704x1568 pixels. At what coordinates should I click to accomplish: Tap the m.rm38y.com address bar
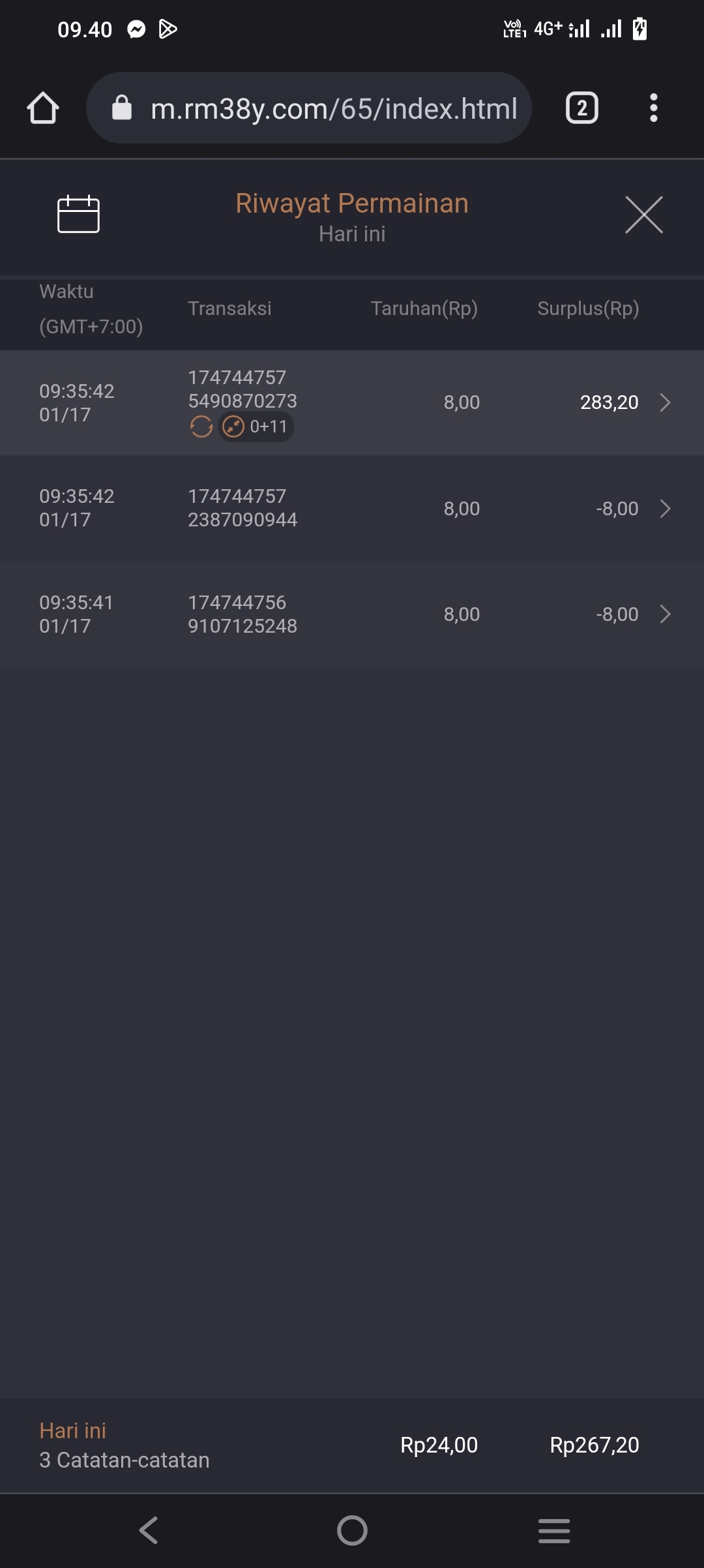(x=334, y=108)
